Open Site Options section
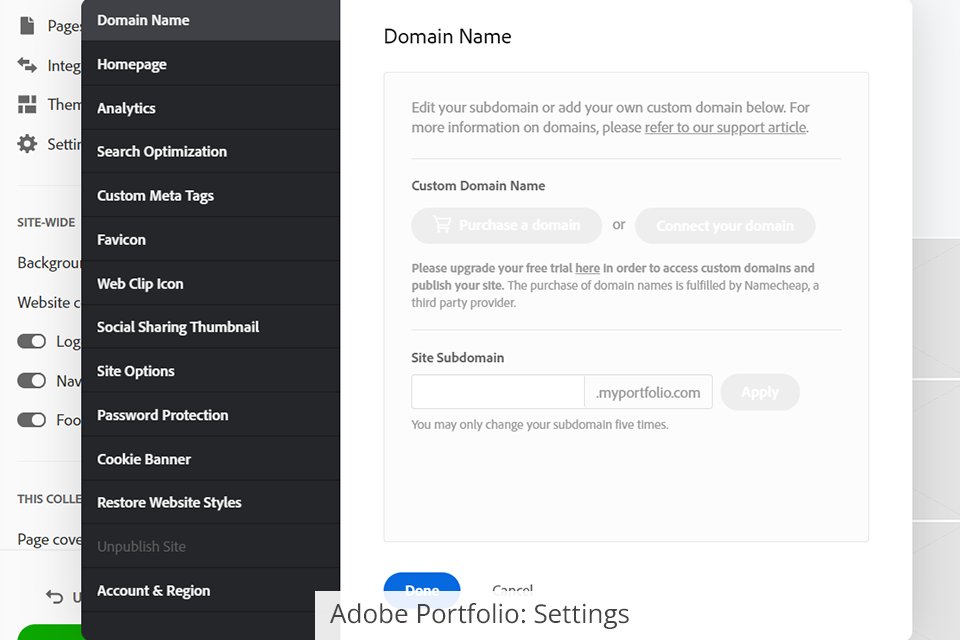The width and height of the screenshot is (960, 640). [x=211, y=372]
